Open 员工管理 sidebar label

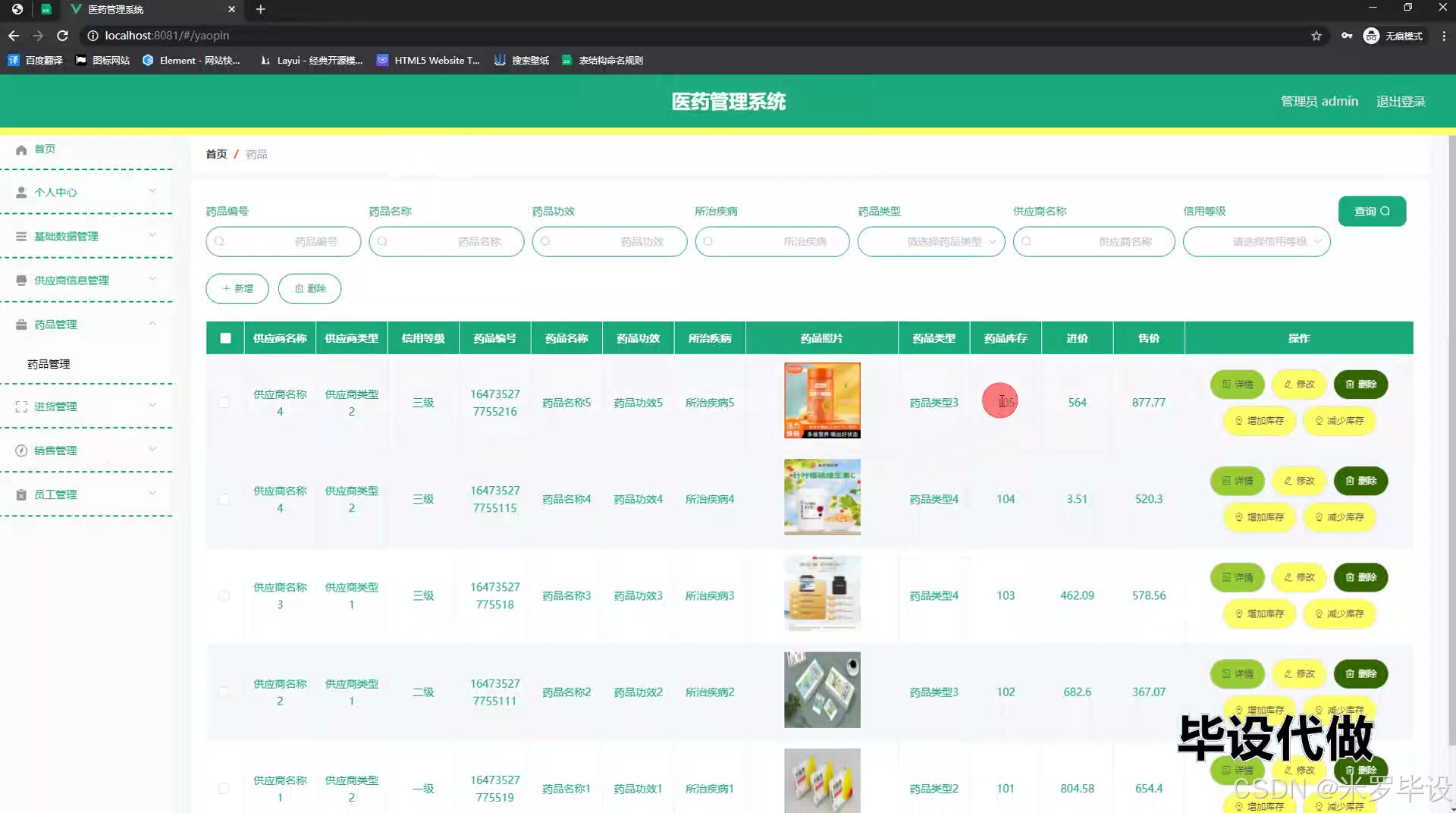pos(55,494)
